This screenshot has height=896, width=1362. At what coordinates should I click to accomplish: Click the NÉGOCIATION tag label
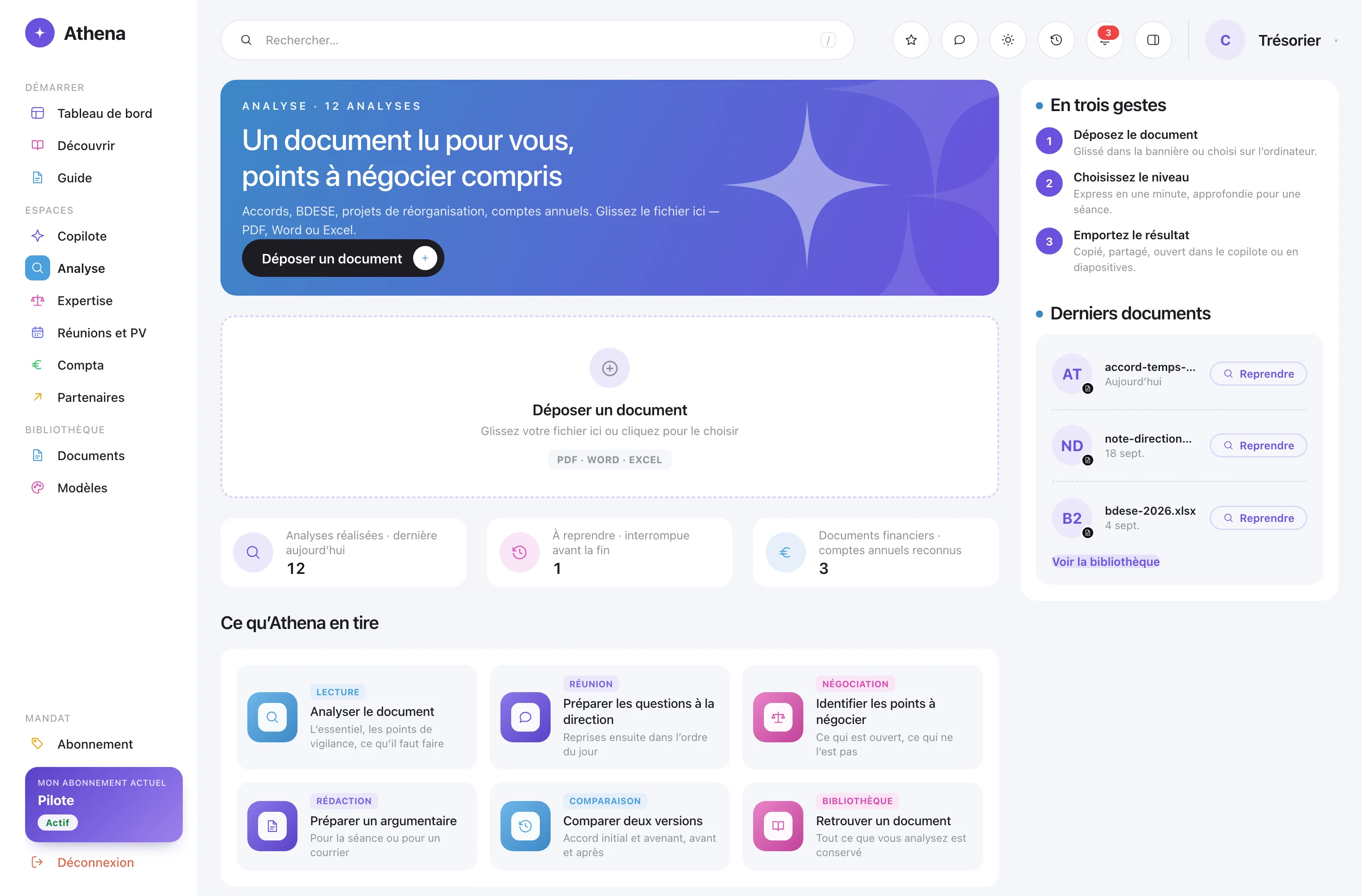click(855, 684)
